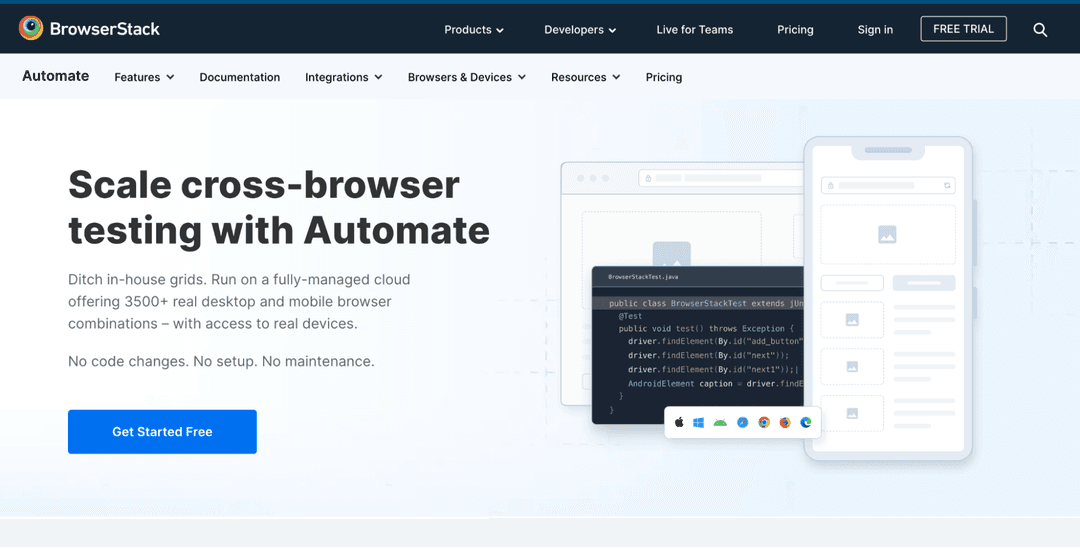This screenshot has height=549, width=1080.
Task: Click the Windows icon in the platform strip
Action: pyautogui.click(x=699, y=423)
